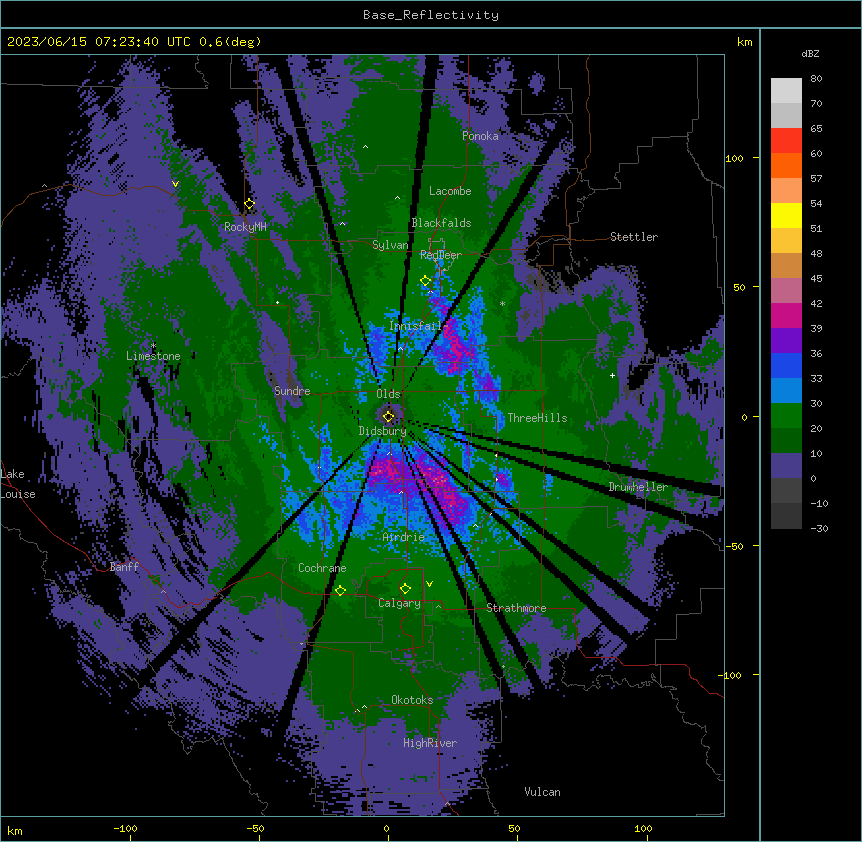Click the km unit label at bottom left

[x=15, y=830]
